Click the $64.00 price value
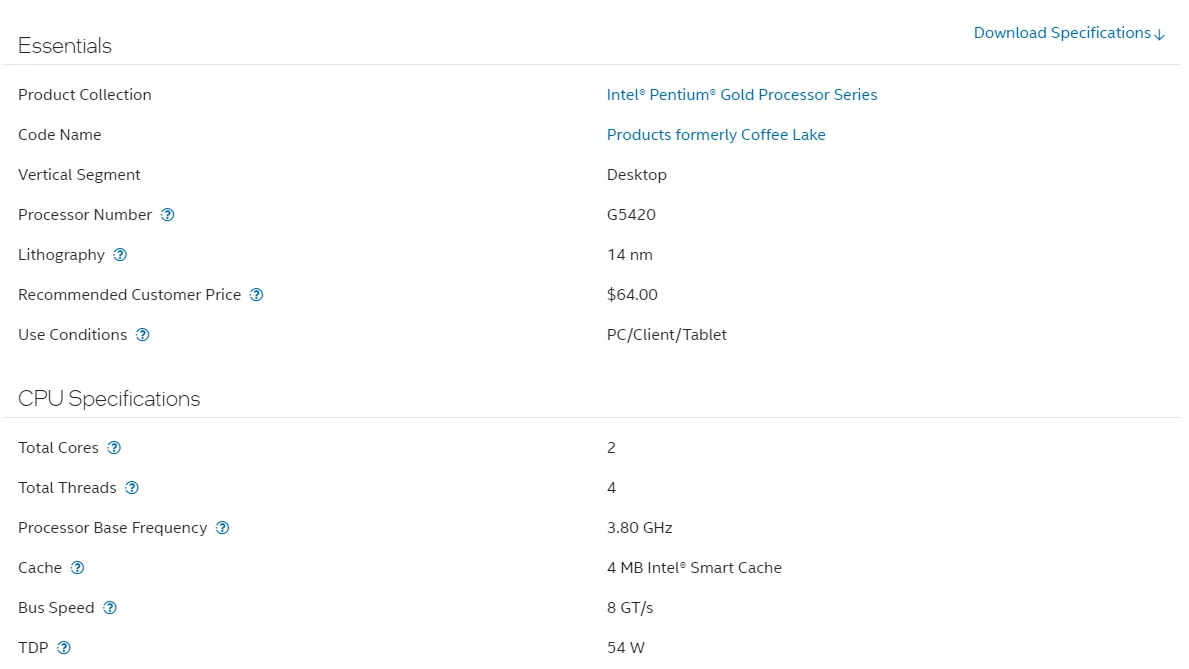Screen dimensions: 1189x669 click(x=632, y=295)
